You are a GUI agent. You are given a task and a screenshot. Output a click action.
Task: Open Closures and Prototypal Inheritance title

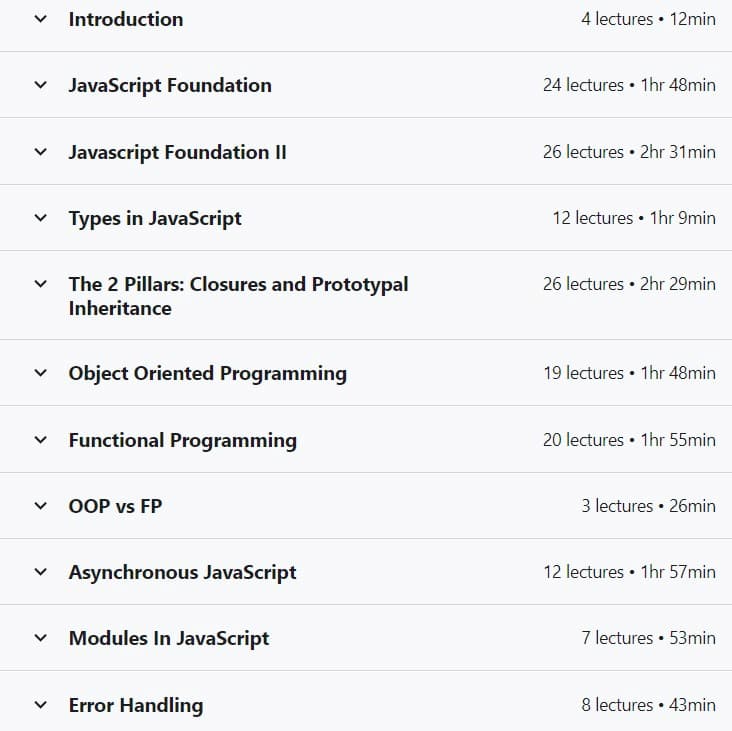tap(239, 296)
